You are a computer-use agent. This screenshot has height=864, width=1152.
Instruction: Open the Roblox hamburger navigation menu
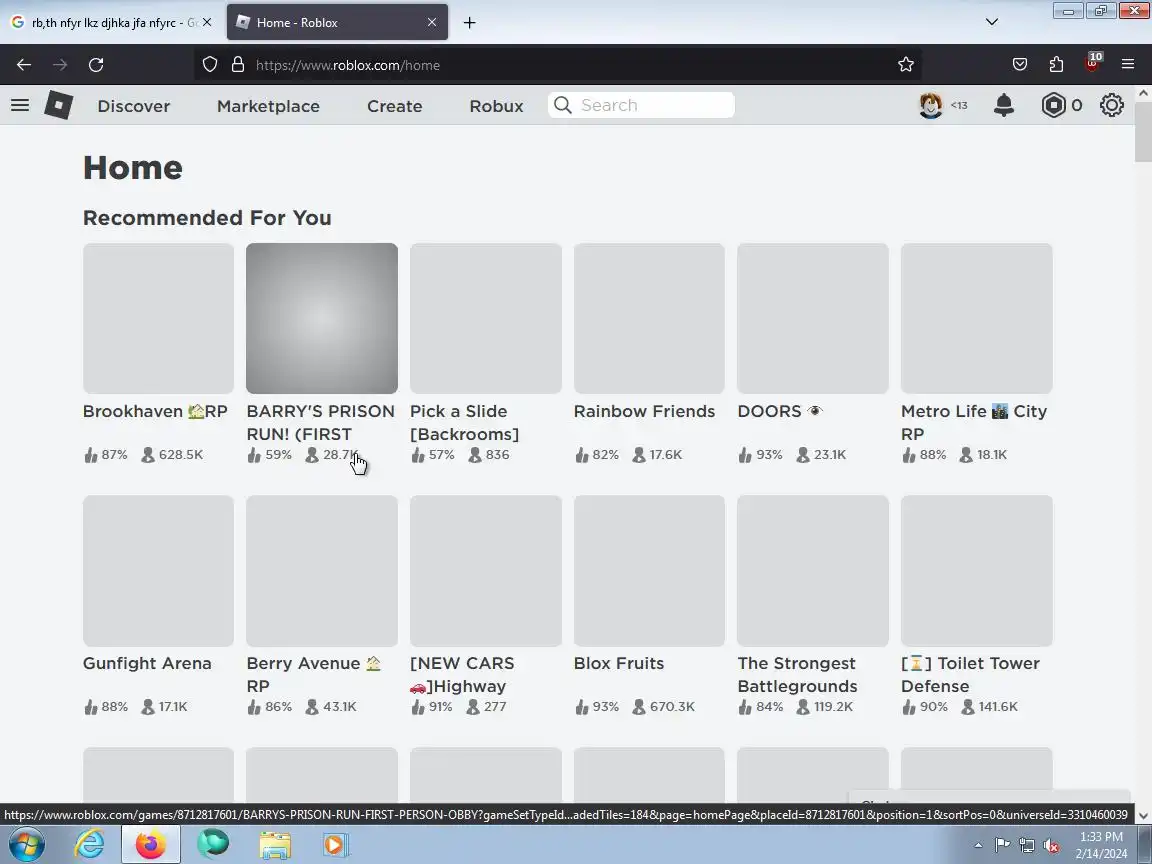pyautogui.click(x=20, y=105)
